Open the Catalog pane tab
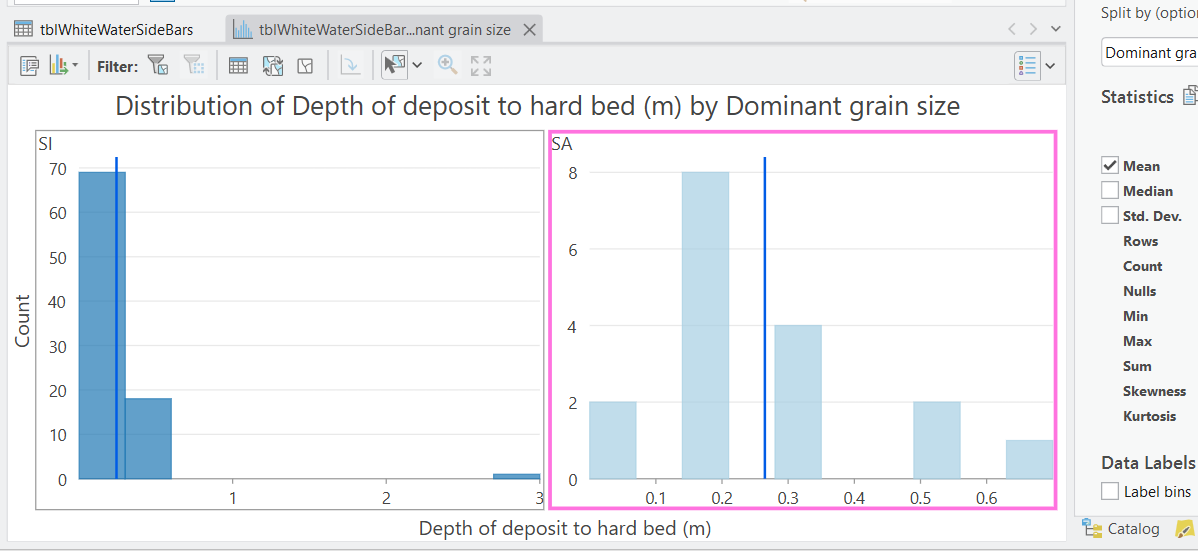The height and width of the screenshot is (551, 1198). (x=1122, y=529)
